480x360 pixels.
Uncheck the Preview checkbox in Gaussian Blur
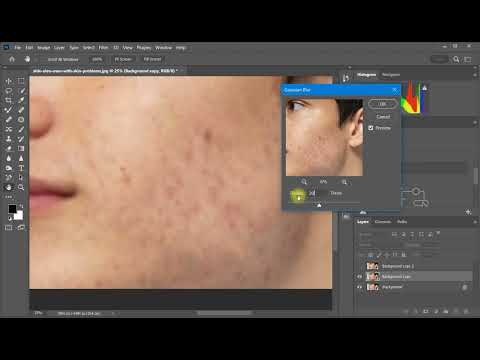pos(371,128)
